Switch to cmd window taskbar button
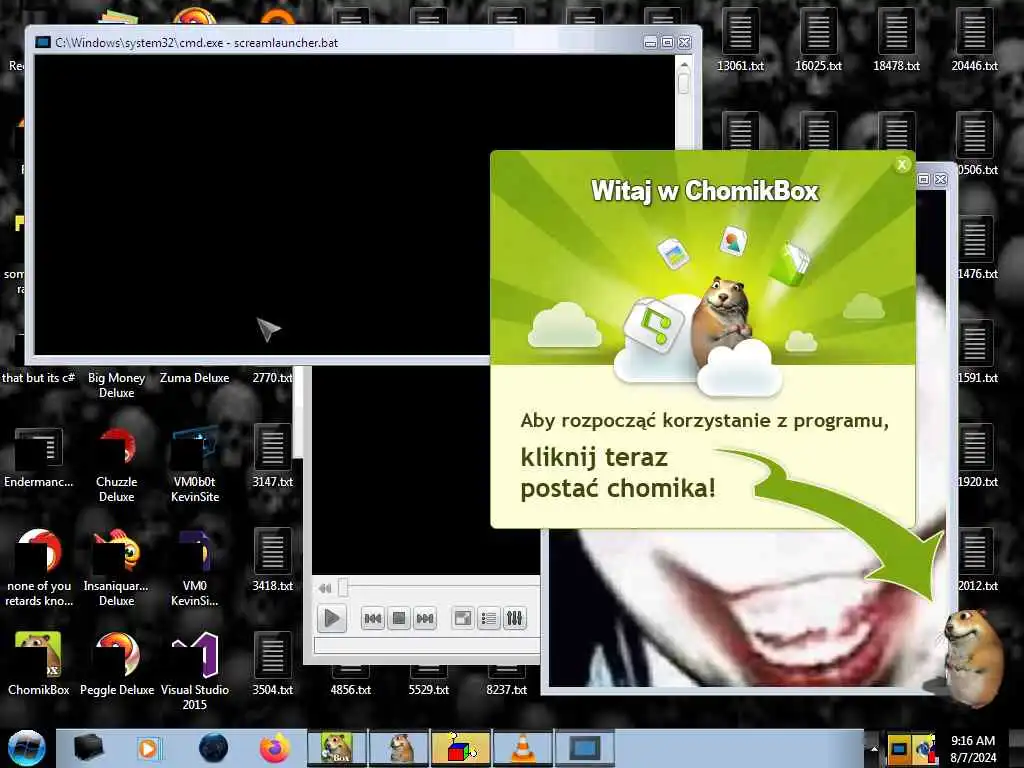 pyautogui.click(x=584, y=748)
